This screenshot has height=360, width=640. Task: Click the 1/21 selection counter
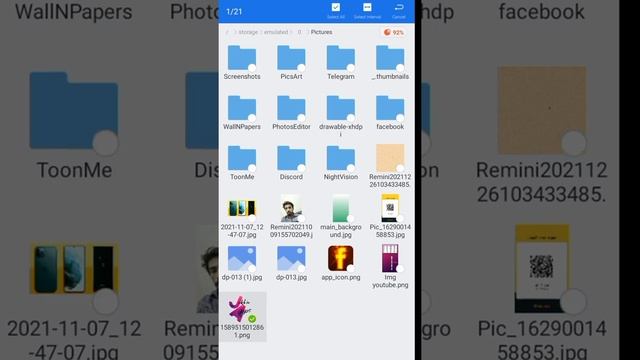[234, 12]
